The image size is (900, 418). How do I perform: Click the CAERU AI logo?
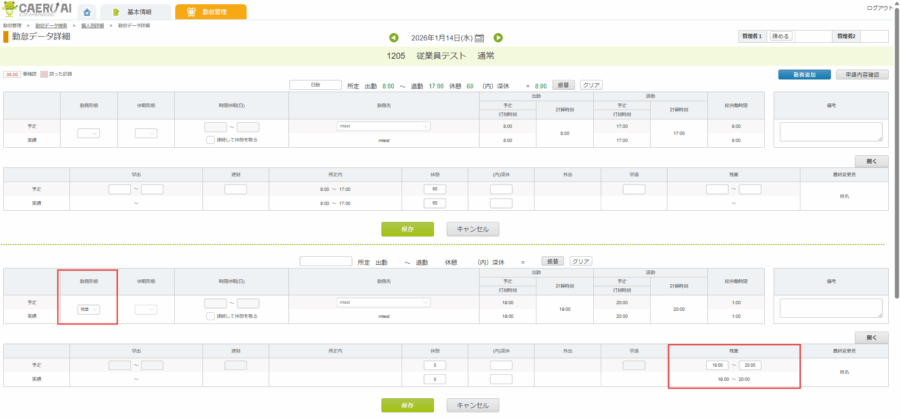tap(36, 11)
